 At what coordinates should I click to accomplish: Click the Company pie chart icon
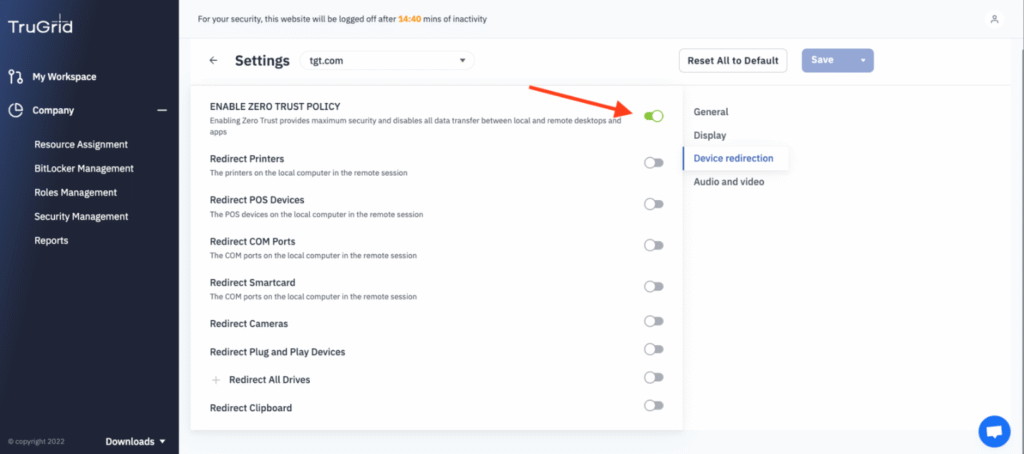click(x=16, y=110)
